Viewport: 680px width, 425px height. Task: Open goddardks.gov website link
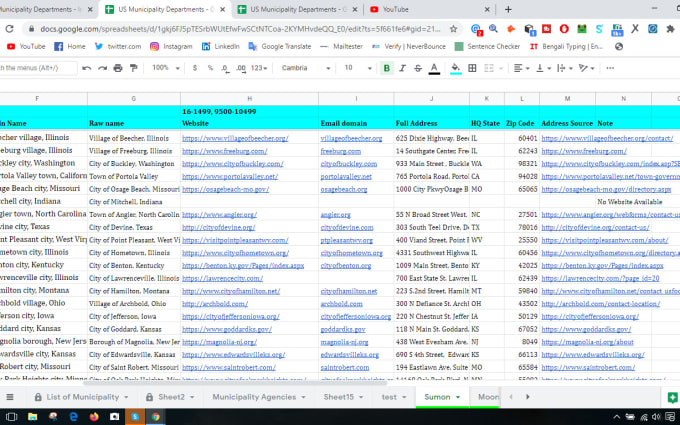pos(227,329)
